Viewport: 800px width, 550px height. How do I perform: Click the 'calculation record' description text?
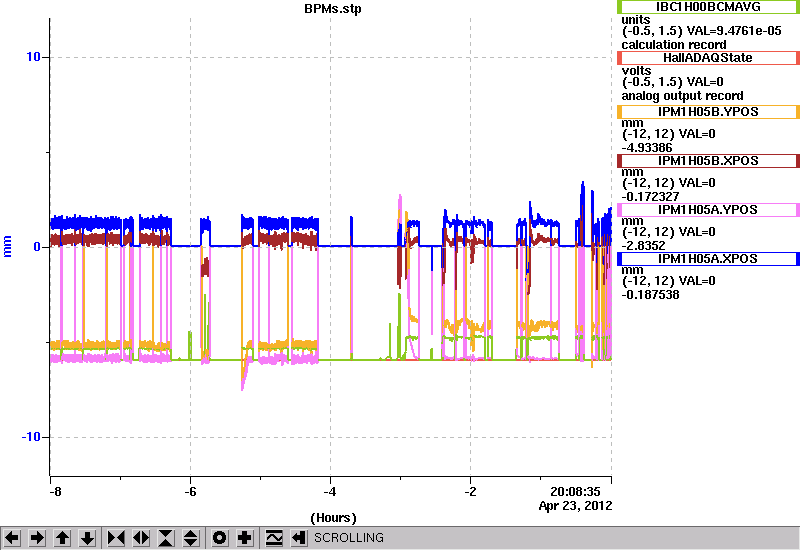[x=673, y=44]
